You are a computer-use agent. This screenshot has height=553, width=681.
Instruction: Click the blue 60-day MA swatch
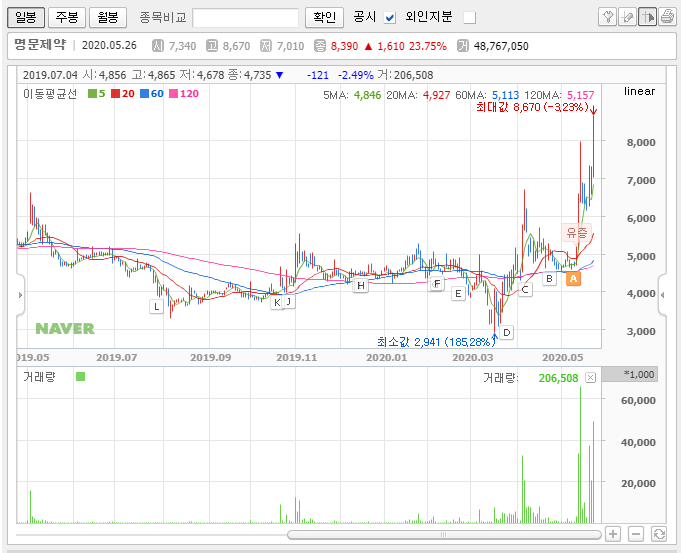[x=145, y=93]
